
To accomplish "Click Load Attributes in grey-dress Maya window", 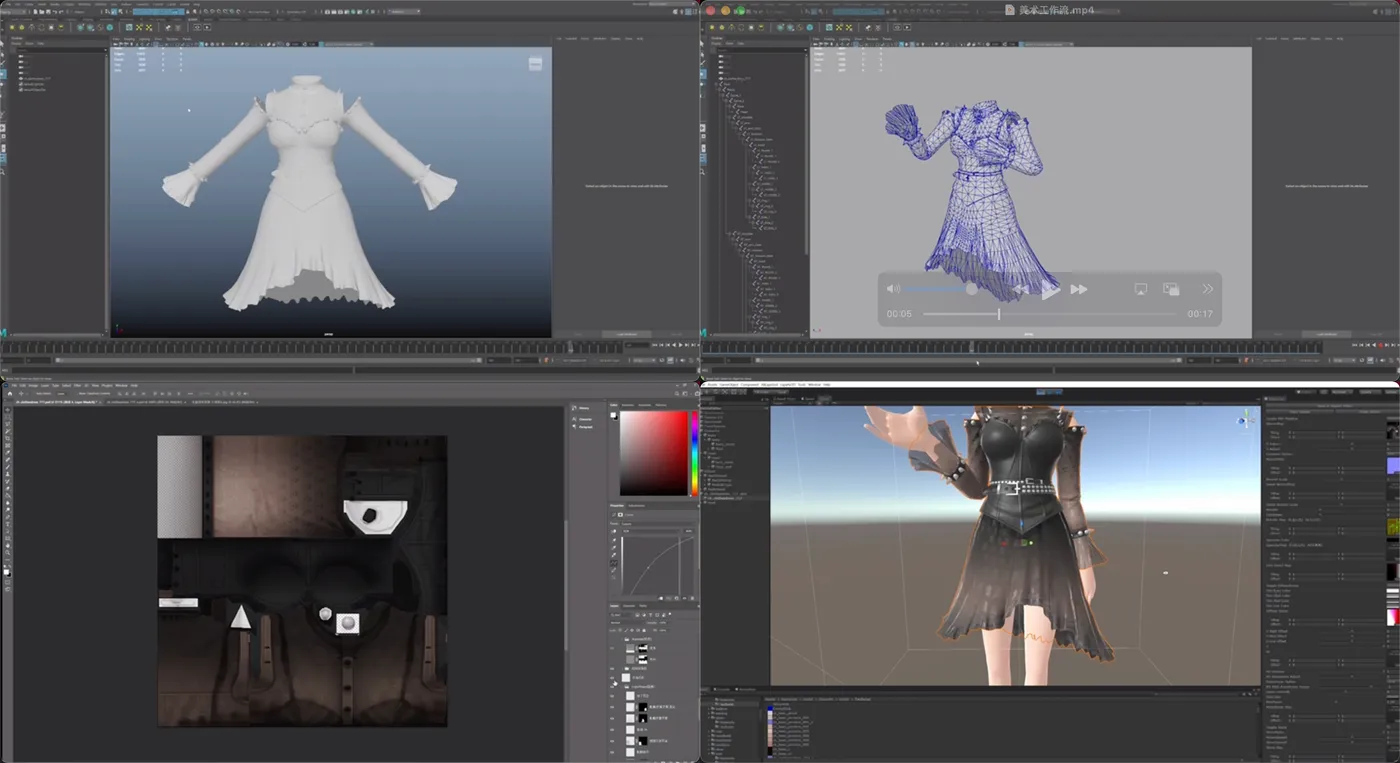I will click(x=626, y=334).
